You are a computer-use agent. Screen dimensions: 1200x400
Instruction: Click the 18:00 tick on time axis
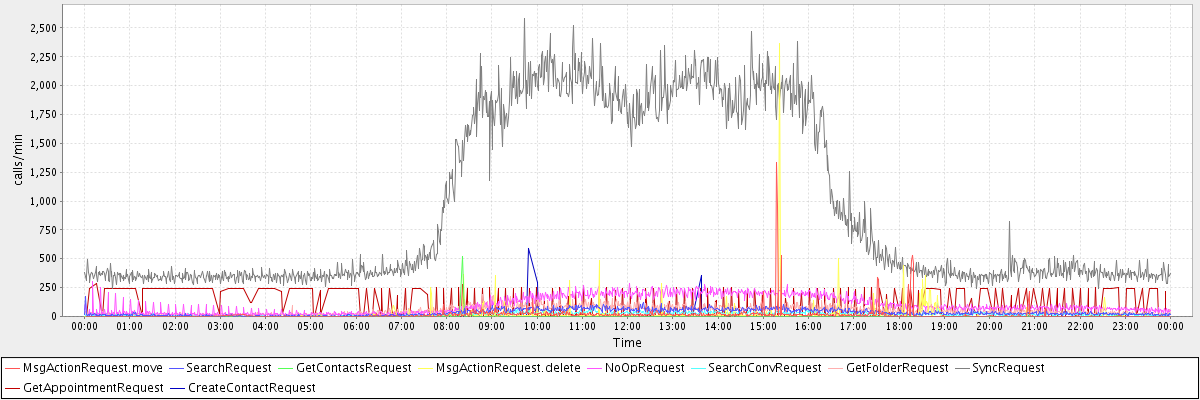899,326
